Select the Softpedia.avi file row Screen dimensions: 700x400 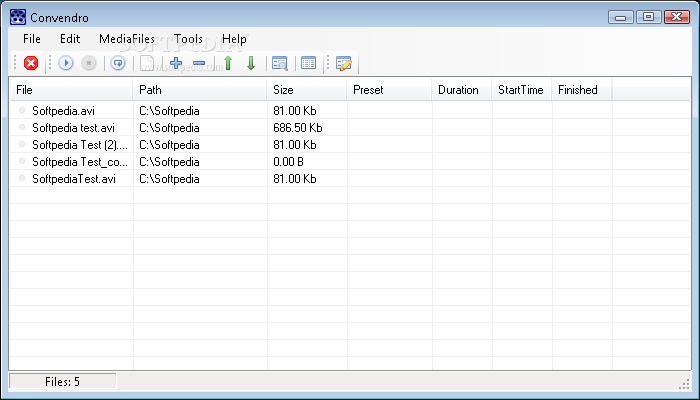coord(350,111)
